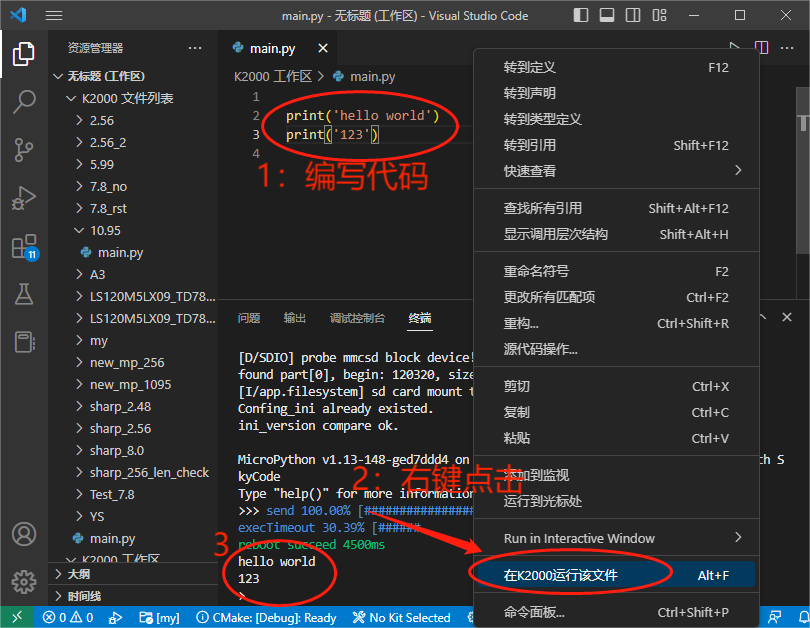This screenshot has height=628, width=810.
Task: Choose 转到引用 from context menu
Action: 616,145
